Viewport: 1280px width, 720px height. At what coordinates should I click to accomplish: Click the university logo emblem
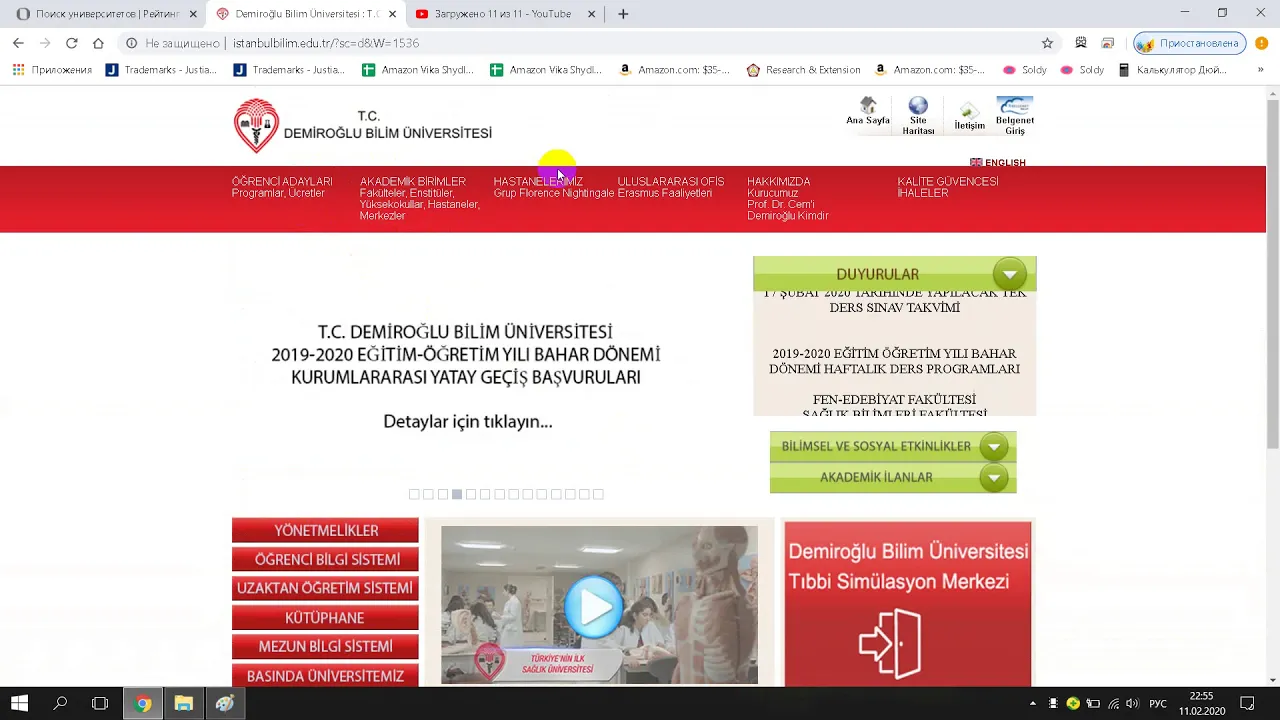(256, 125)
